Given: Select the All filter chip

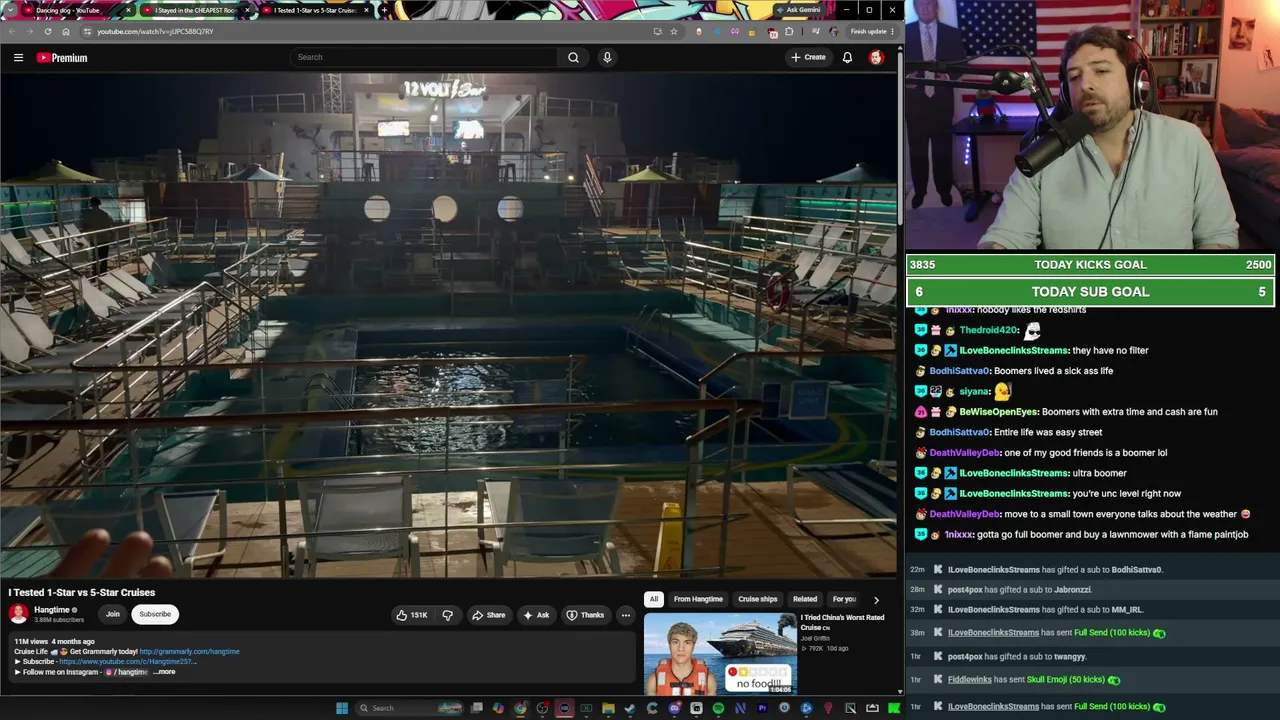Looking at the screenshot, I should pos(653,599).
